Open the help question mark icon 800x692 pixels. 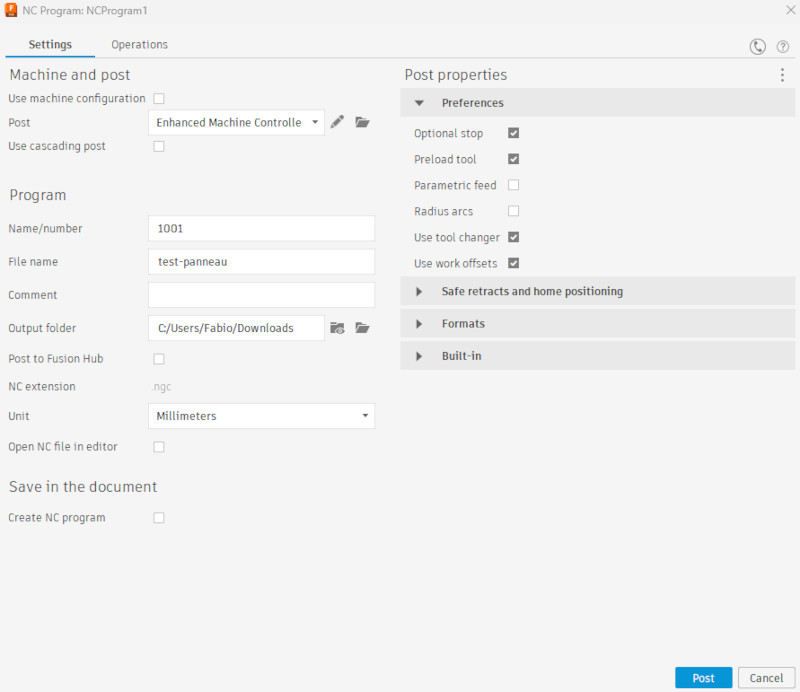point(783,46)
